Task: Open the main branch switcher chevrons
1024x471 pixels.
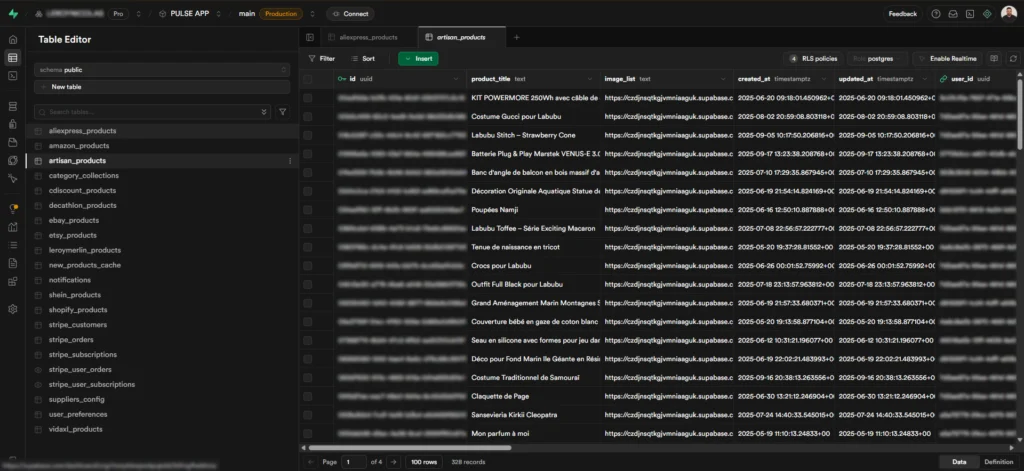Action: (312, 14)
